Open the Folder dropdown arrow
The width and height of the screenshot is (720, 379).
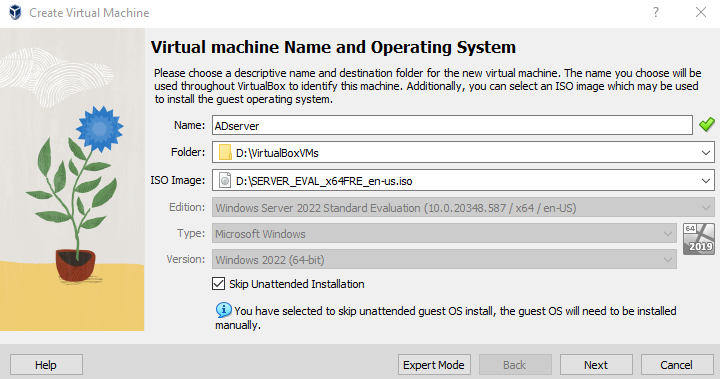point(706,153)
